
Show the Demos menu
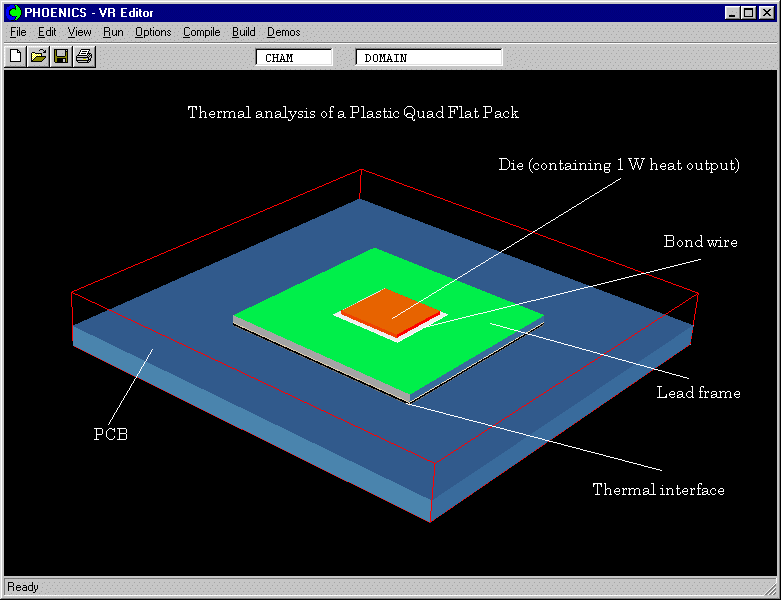[x=283, y=32]
